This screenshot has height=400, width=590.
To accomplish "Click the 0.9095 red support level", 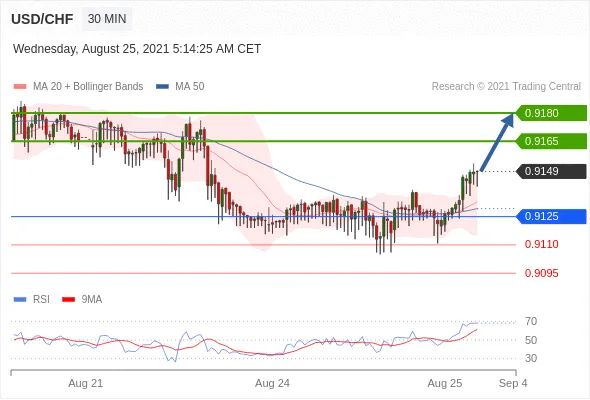I will pos(541,273).
